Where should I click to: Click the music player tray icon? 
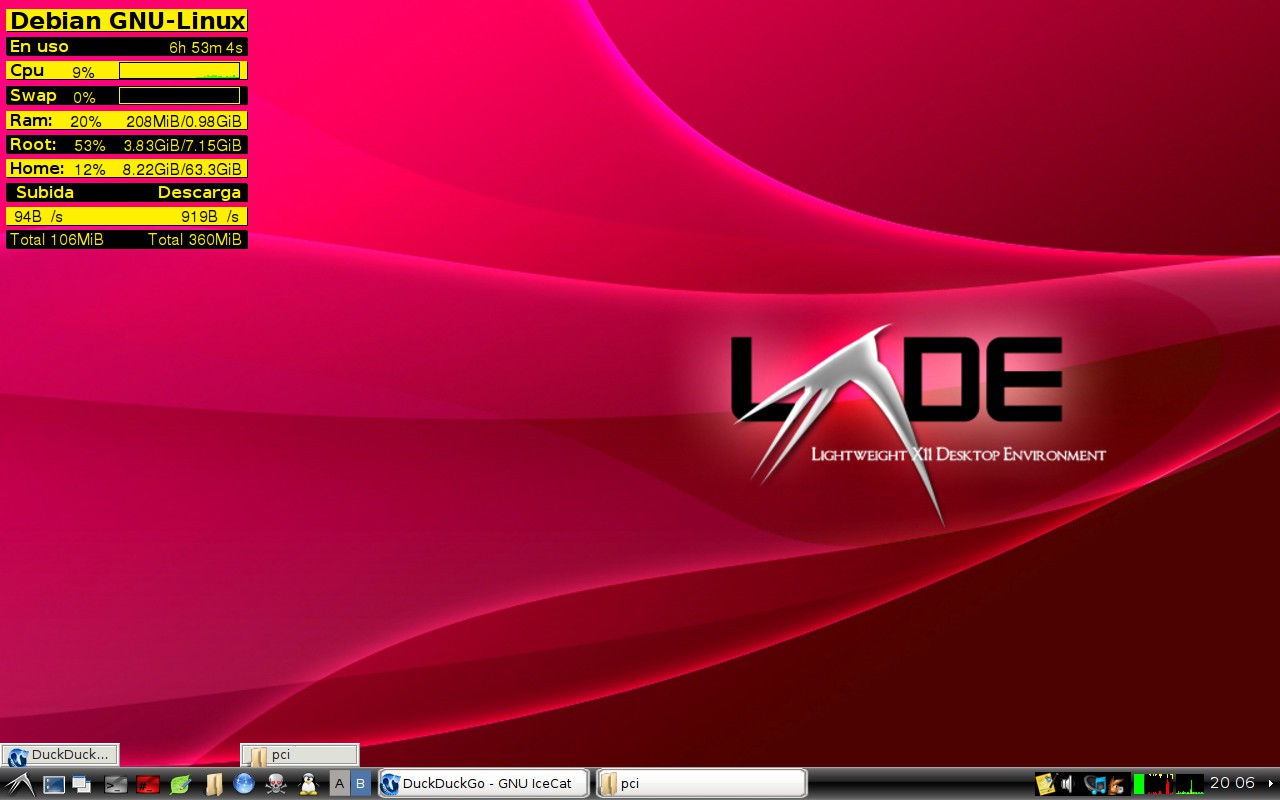pos(1095,784)
